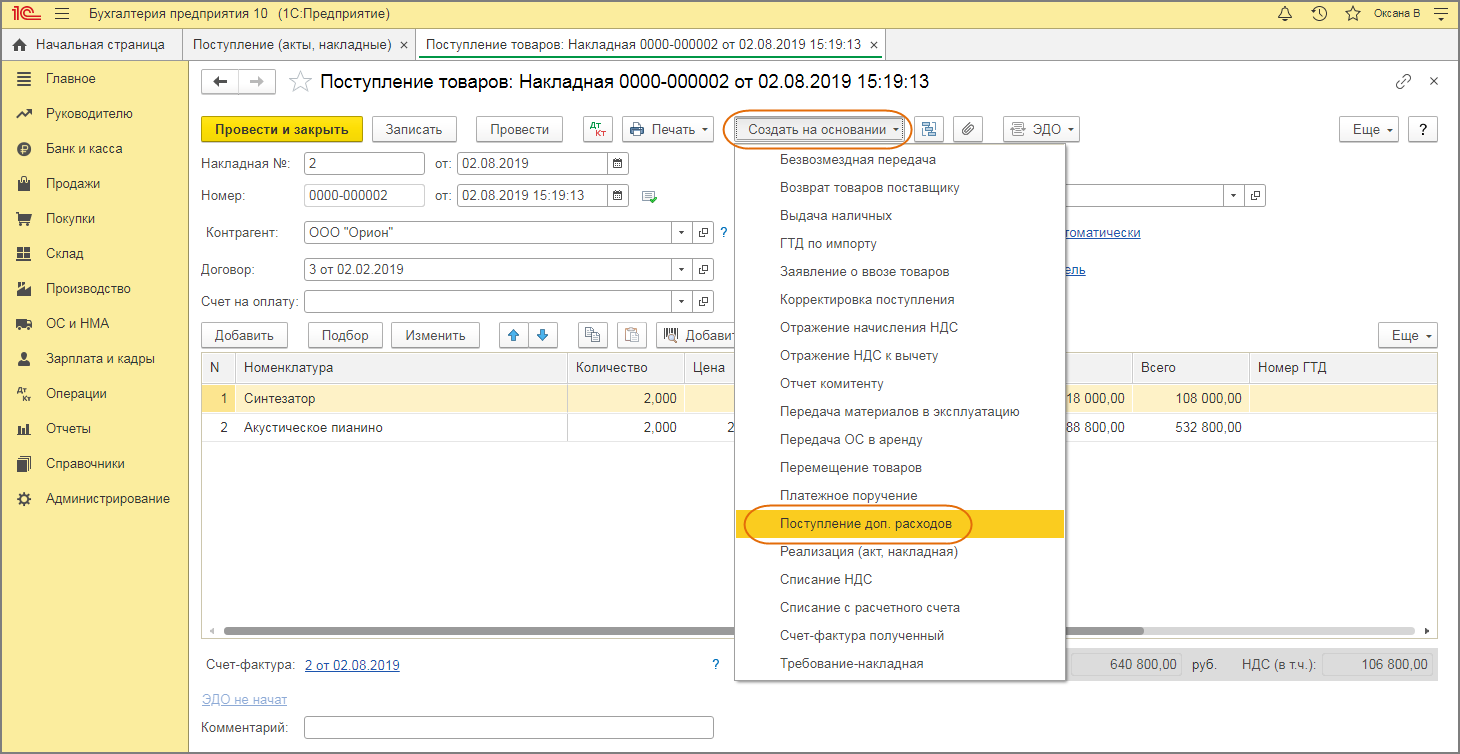Open the Печать dropdown menu
Viewport: 1460px width, 754px height.
[669, 129]
